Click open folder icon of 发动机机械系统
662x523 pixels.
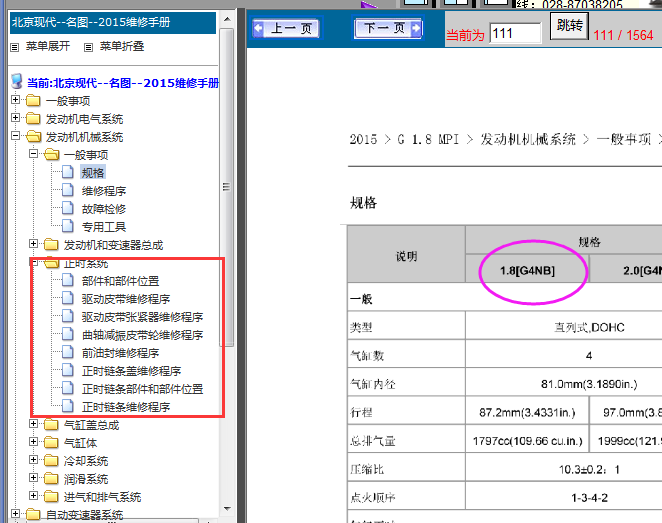tap(33, 137)
